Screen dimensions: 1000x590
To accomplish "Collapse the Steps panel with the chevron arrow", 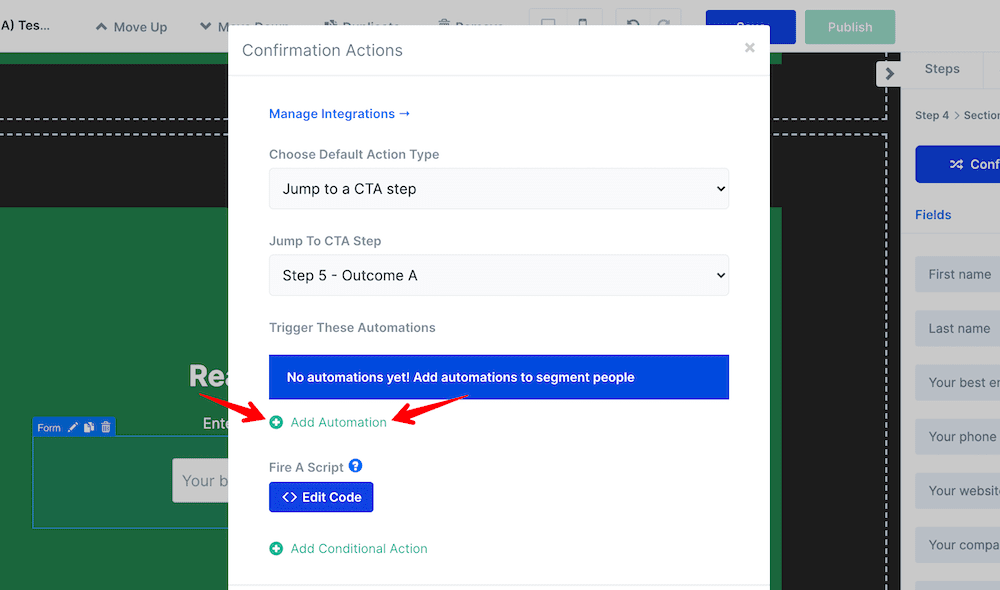I will click(x=889, y=72).
